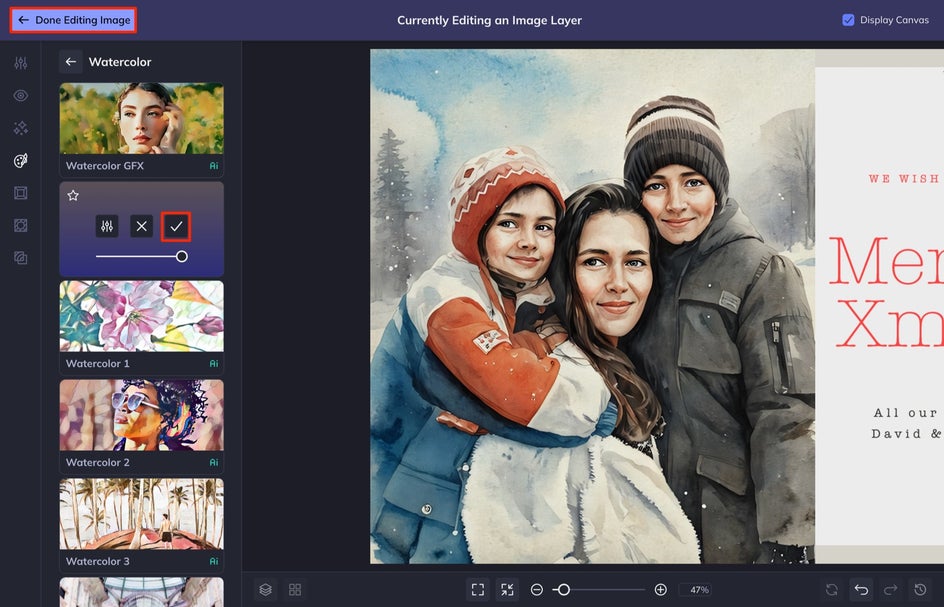Click the zoom slider handle
This screenshot has width=944, height=607.
[564, 590]
